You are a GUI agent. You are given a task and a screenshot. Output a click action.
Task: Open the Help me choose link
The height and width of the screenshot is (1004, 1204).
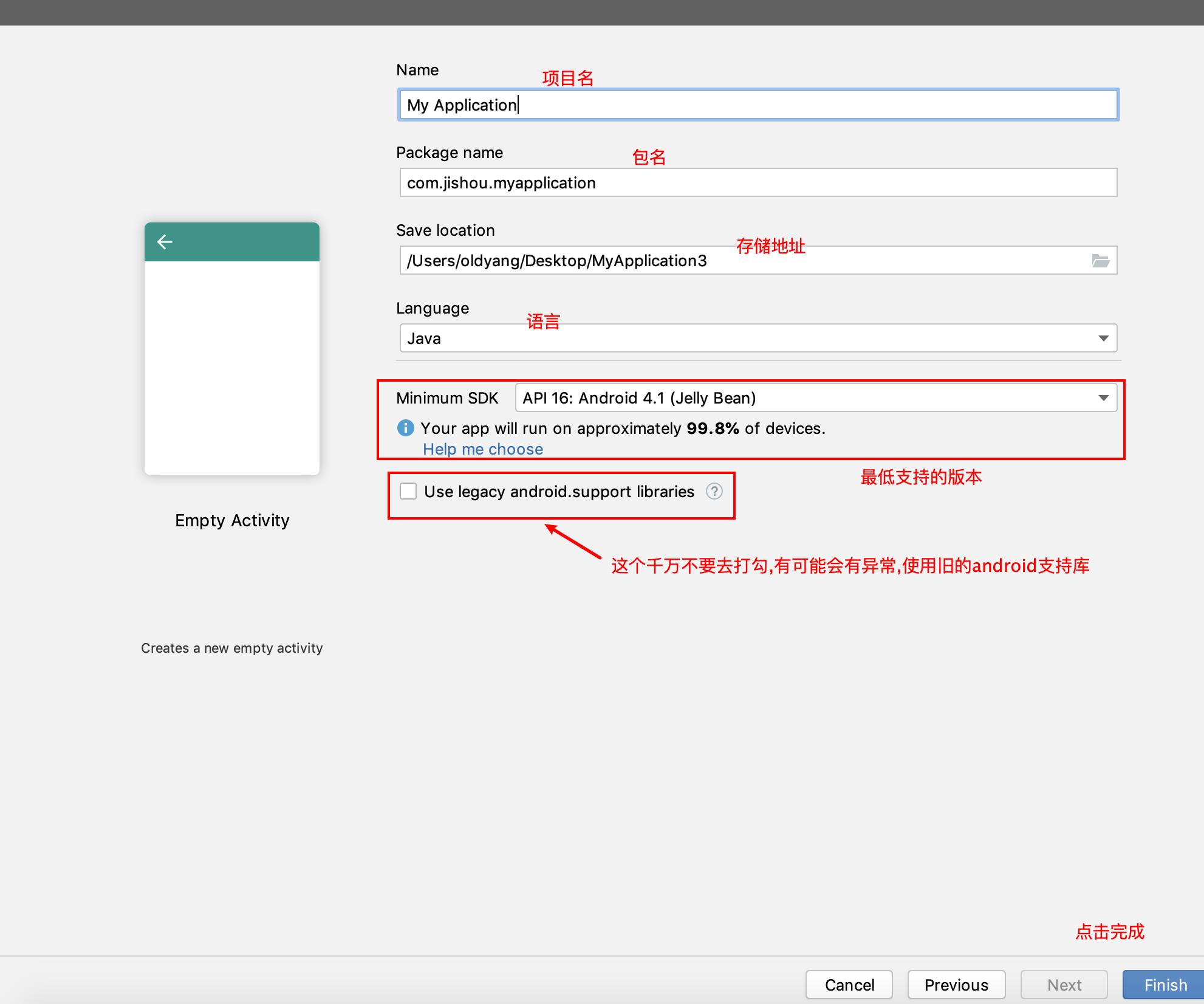point(483,449)
